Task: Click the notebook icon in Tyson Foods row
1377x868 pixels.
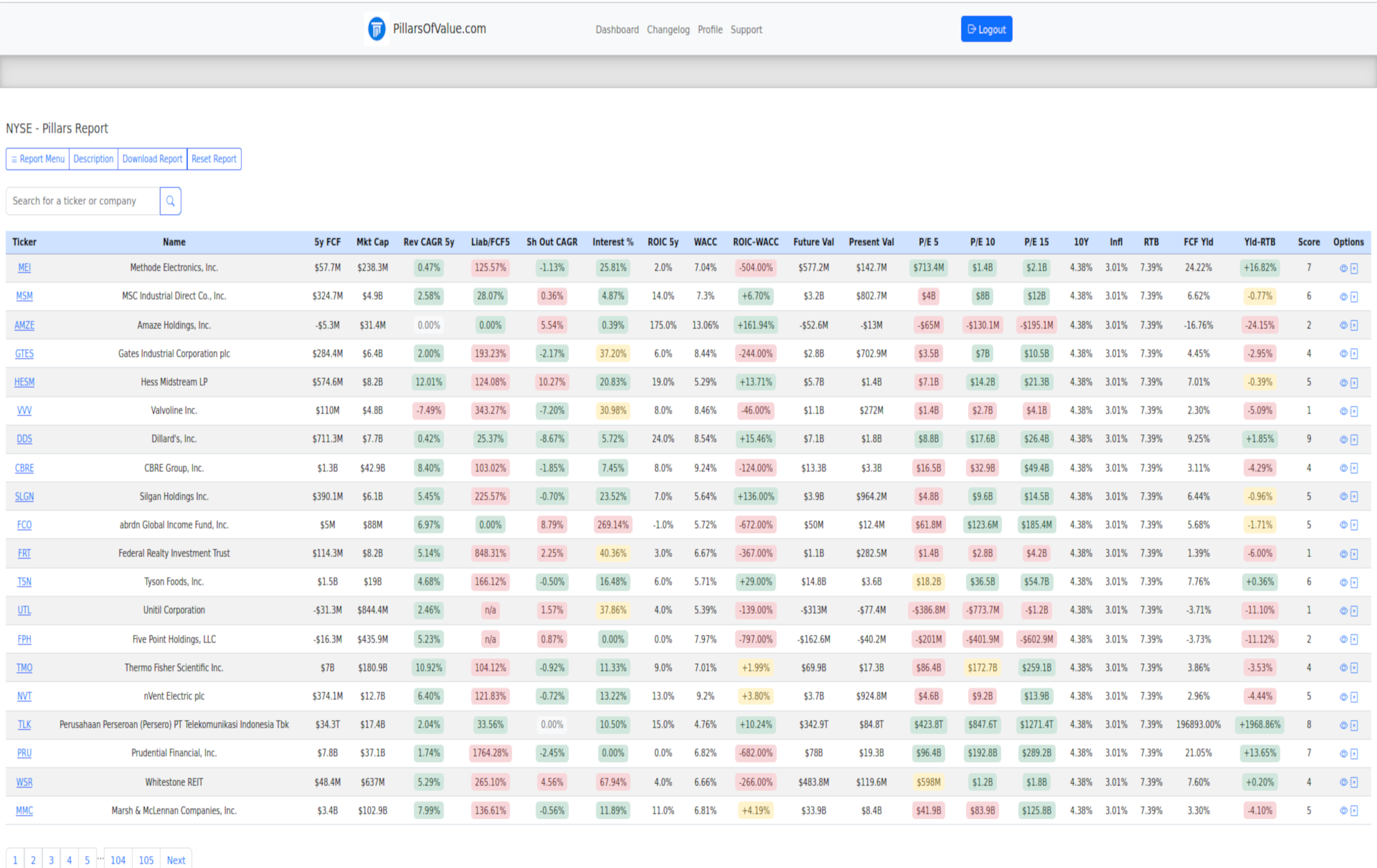Action: pyautogui.click(x=1354, y=582)
